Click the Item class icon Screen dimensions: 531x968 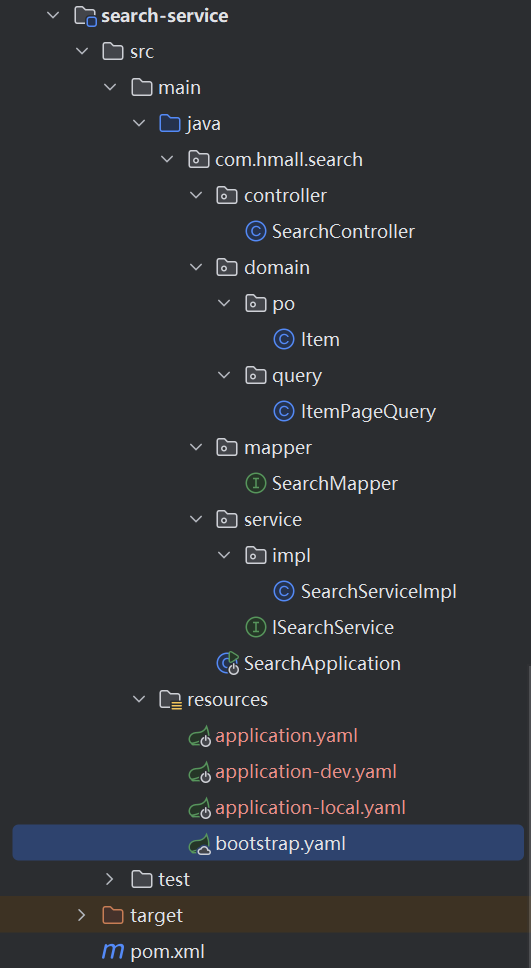tap(283, 339)
